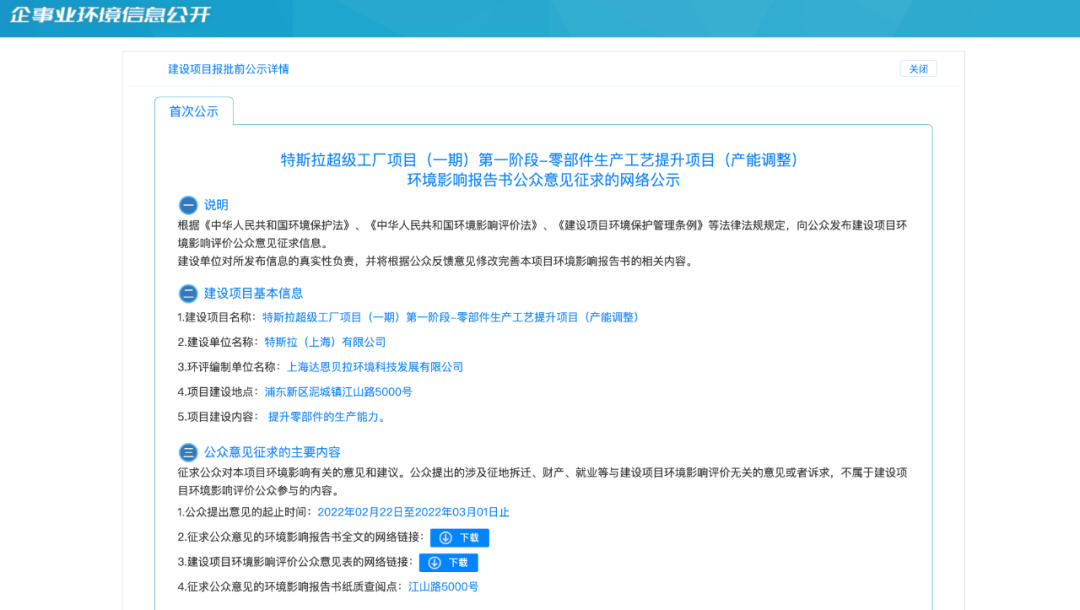Click paper review location 江山路5000号
The width and height of the screenshot is (1080, 610).
tap(444, 587)
